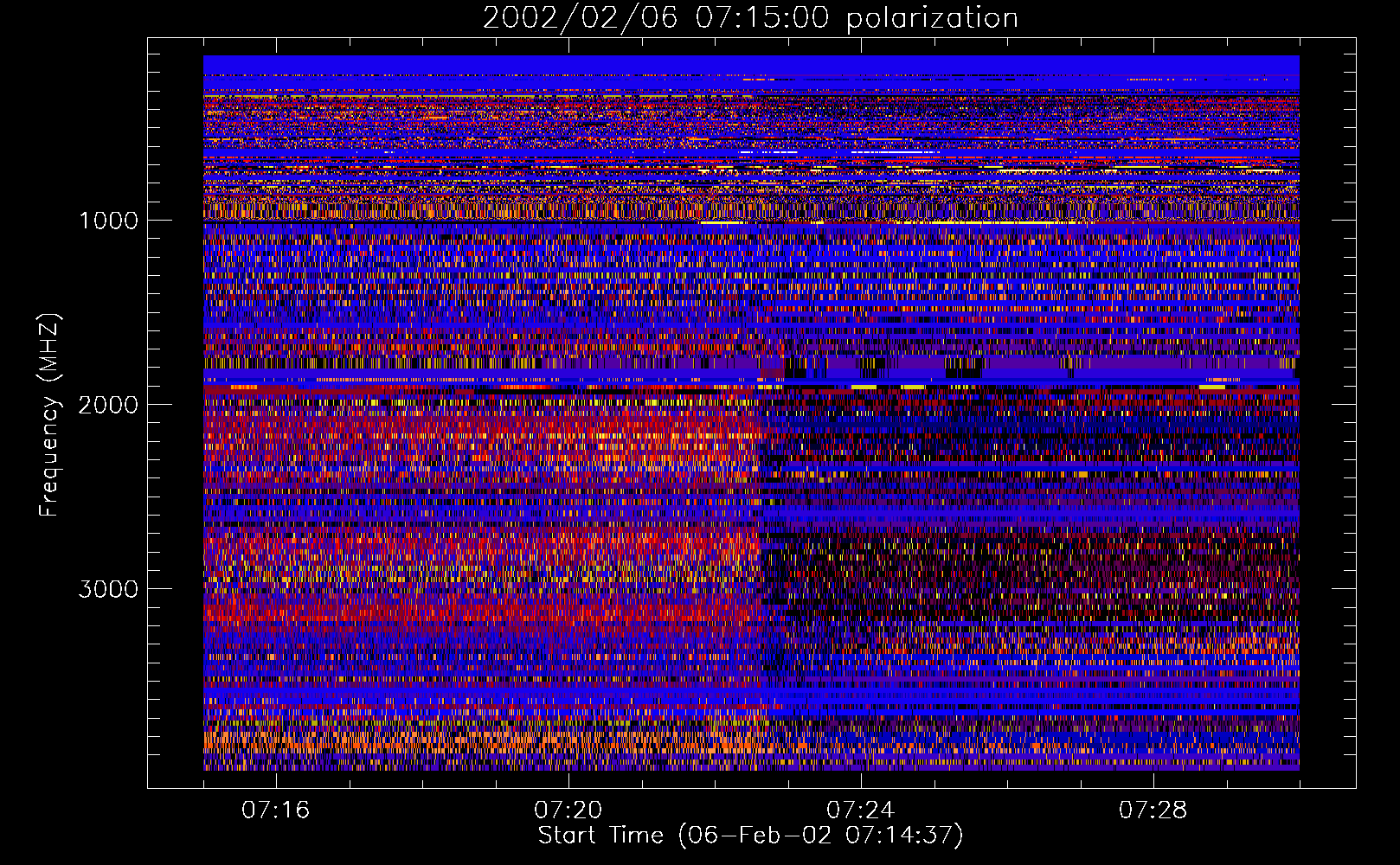The width and height of the screenshot is (1400, 865).
Task: Select the "1000" frequency axis label
Action: coord(108,221)
